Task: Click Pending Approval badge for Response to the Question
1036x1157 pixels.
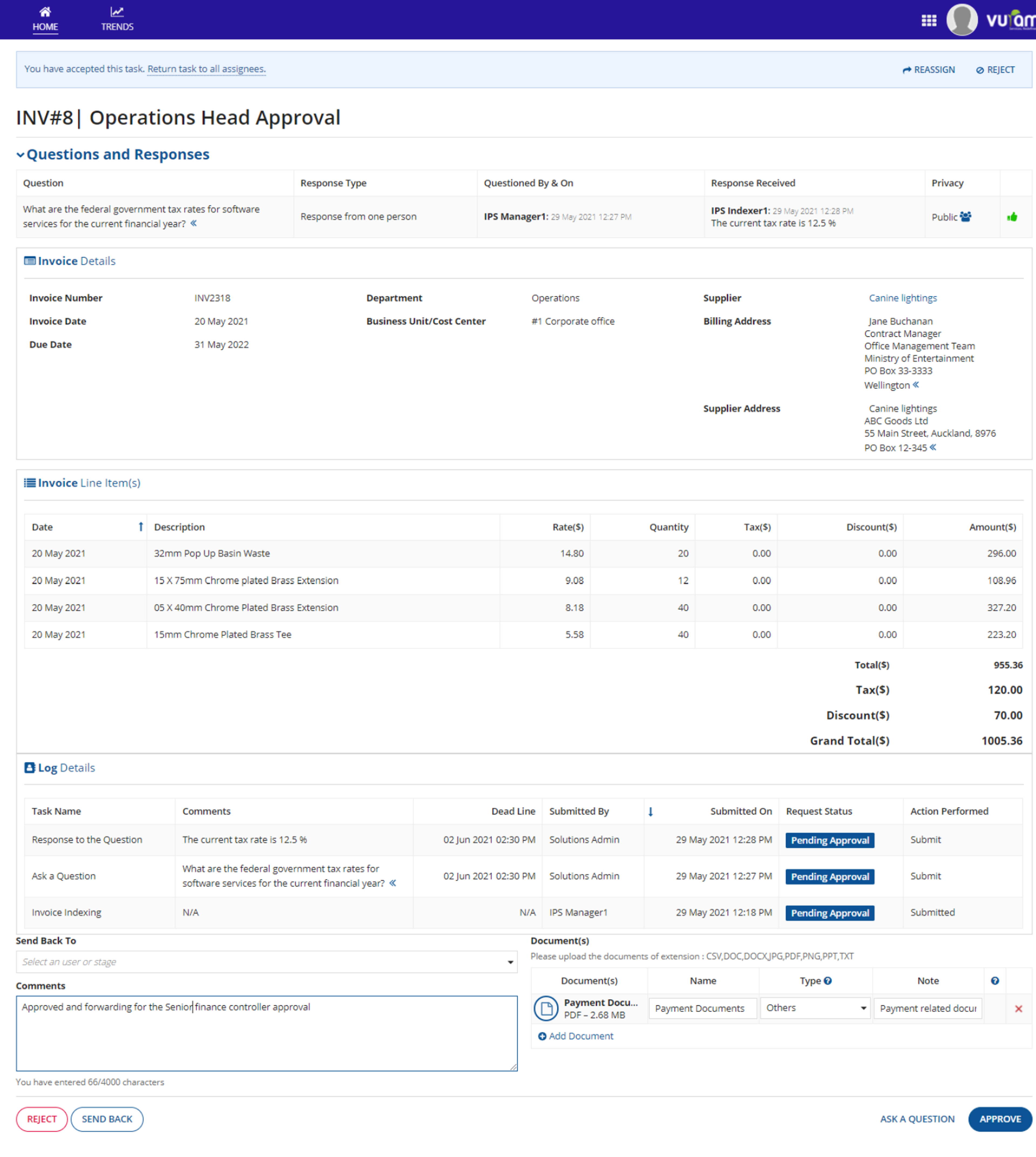Action: click(x=829, y=840)
